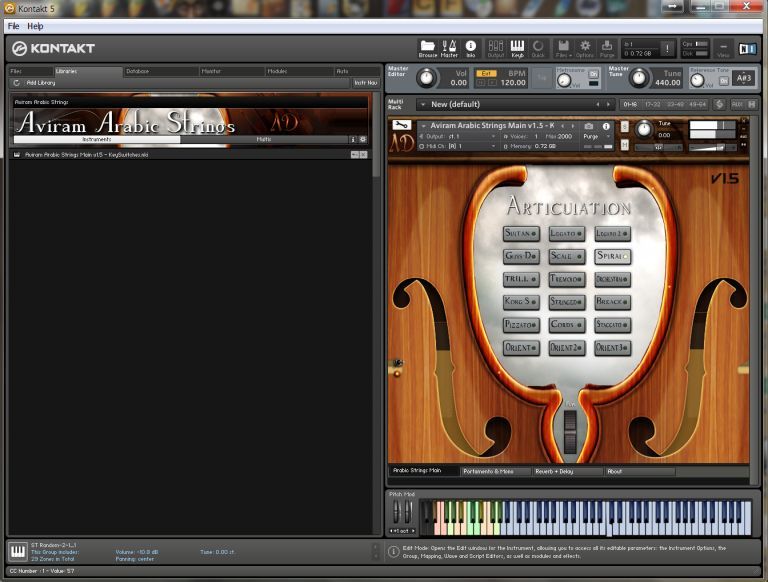Enable the Spiral articulation

point(612,256)
